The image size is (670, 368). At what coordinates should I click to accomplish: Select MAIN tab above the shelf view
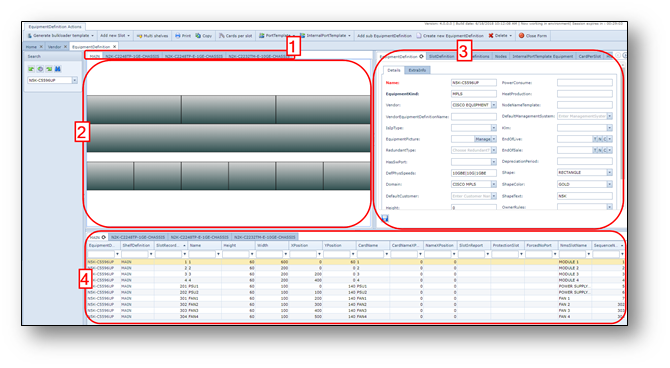[94, 56]
